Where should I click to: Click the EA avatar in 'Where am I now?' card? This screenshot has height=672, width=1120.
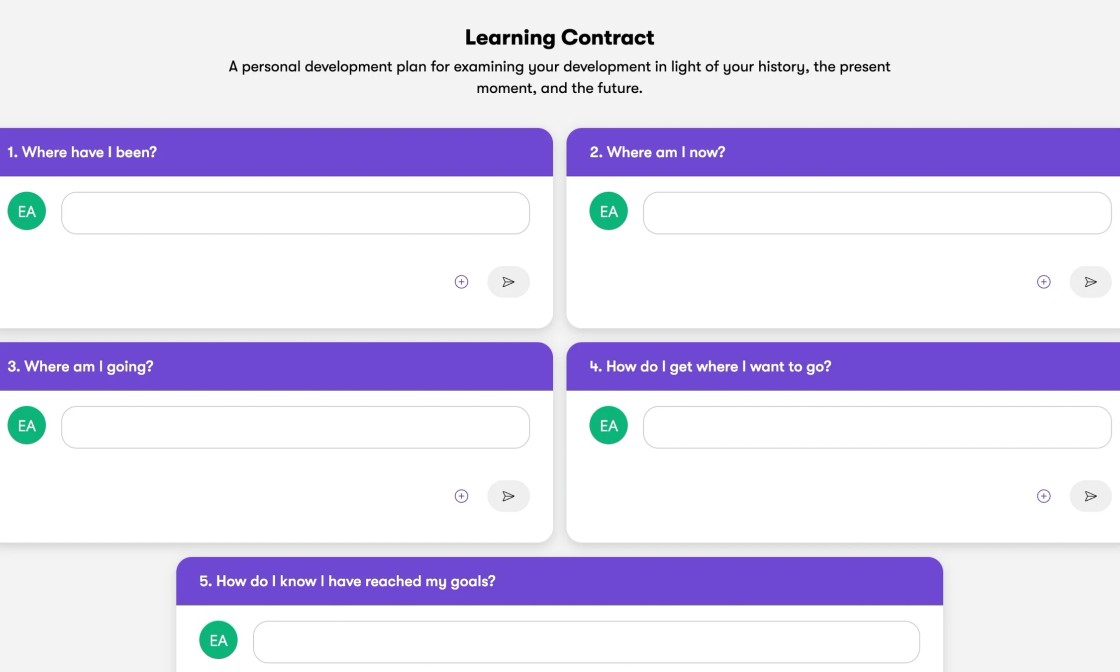click(609, 211)
